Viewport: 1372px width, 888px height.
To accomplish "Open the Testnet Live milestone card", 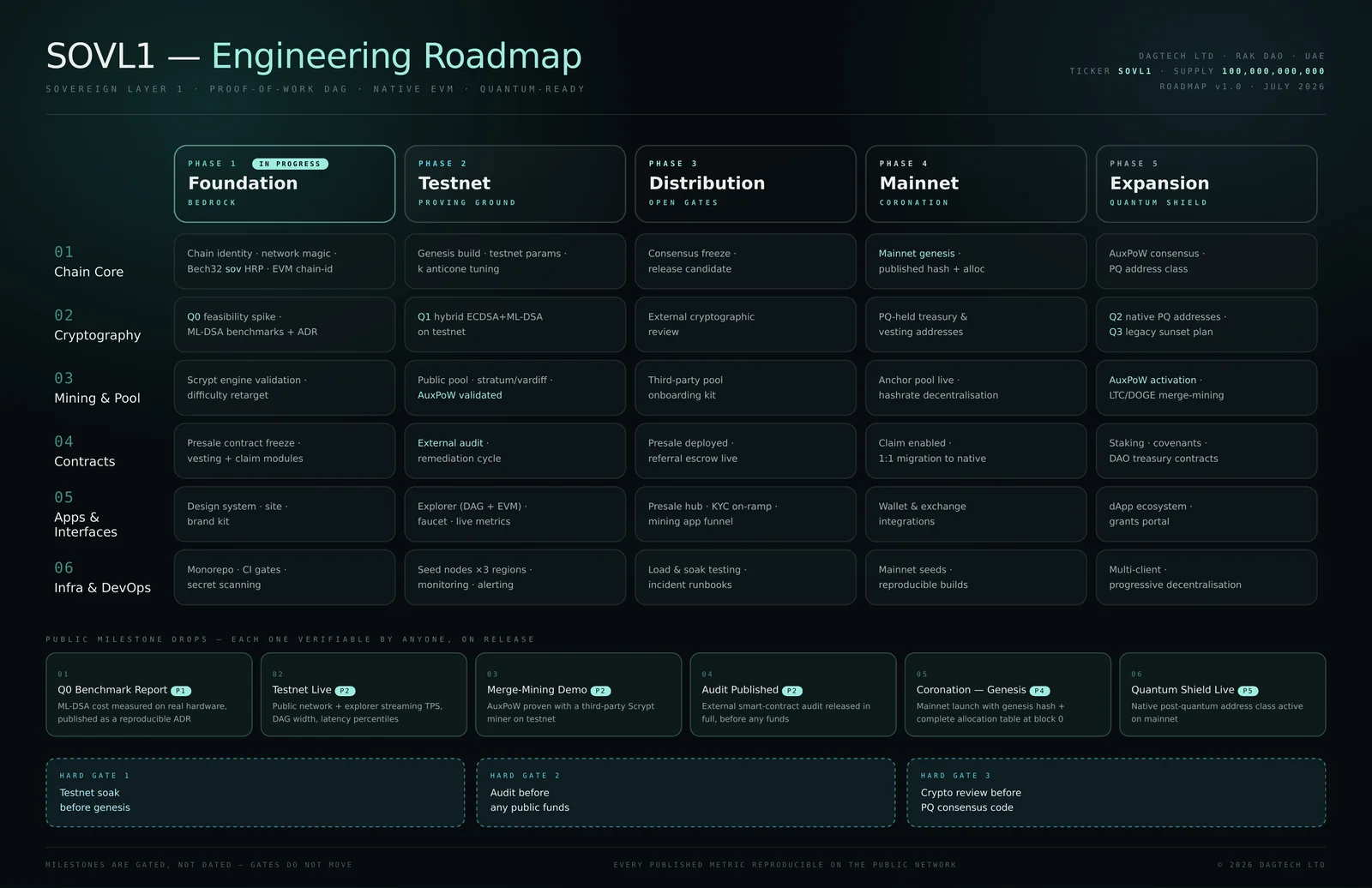I will coord(364,694).
